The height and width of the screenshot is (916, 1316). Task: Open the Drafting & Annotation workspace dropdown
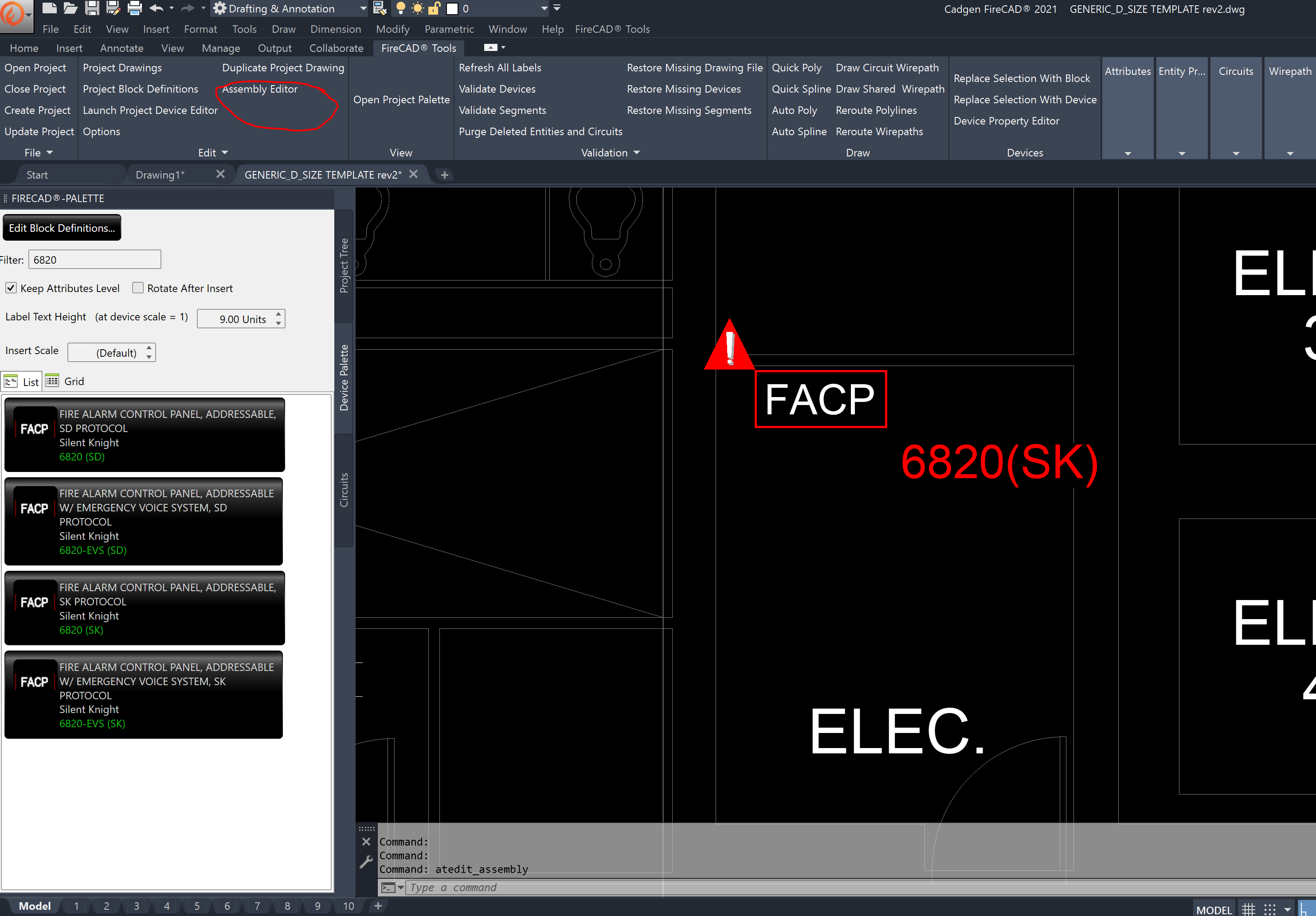pos(363,8)
